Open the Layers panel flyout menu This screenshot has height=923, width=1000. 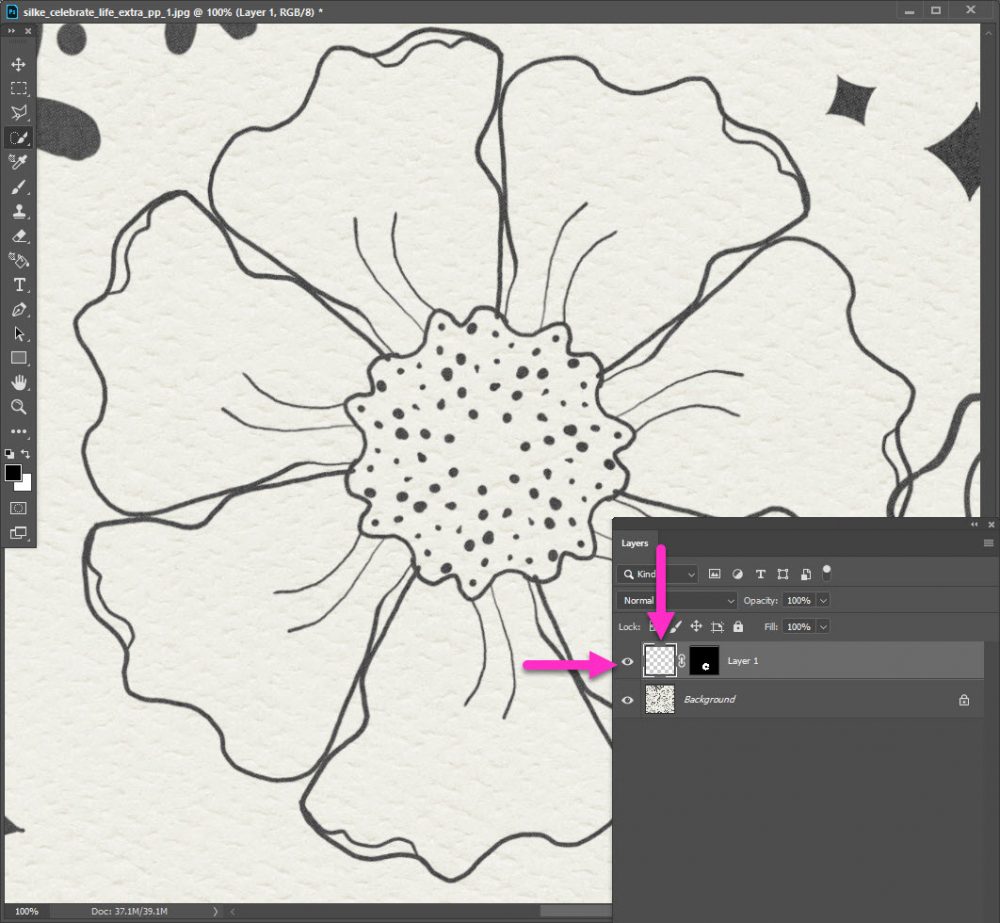(988, 543)
